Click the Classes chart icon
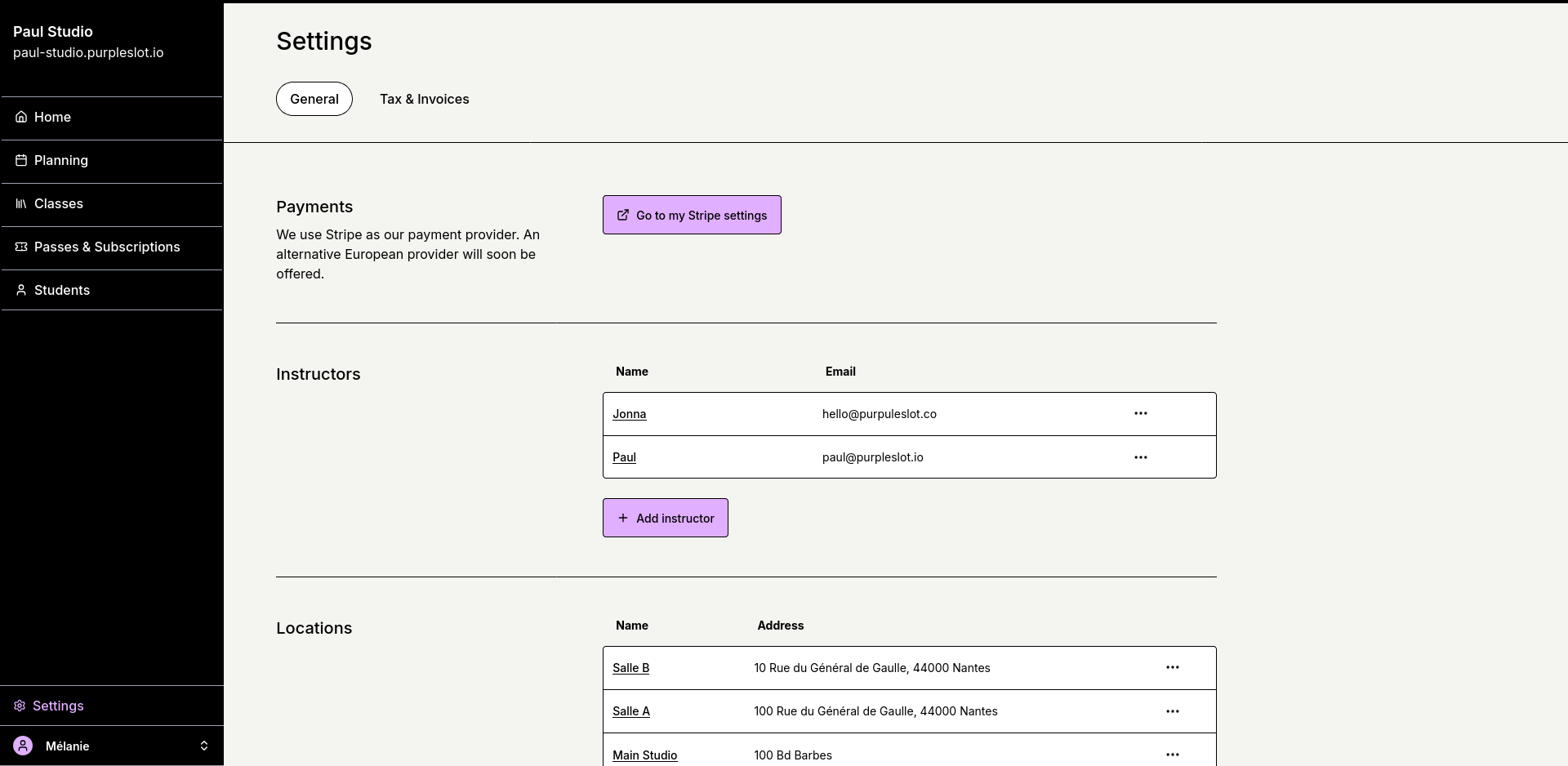1568x766 pixels. pyautogui.click(x=20, y=203)
